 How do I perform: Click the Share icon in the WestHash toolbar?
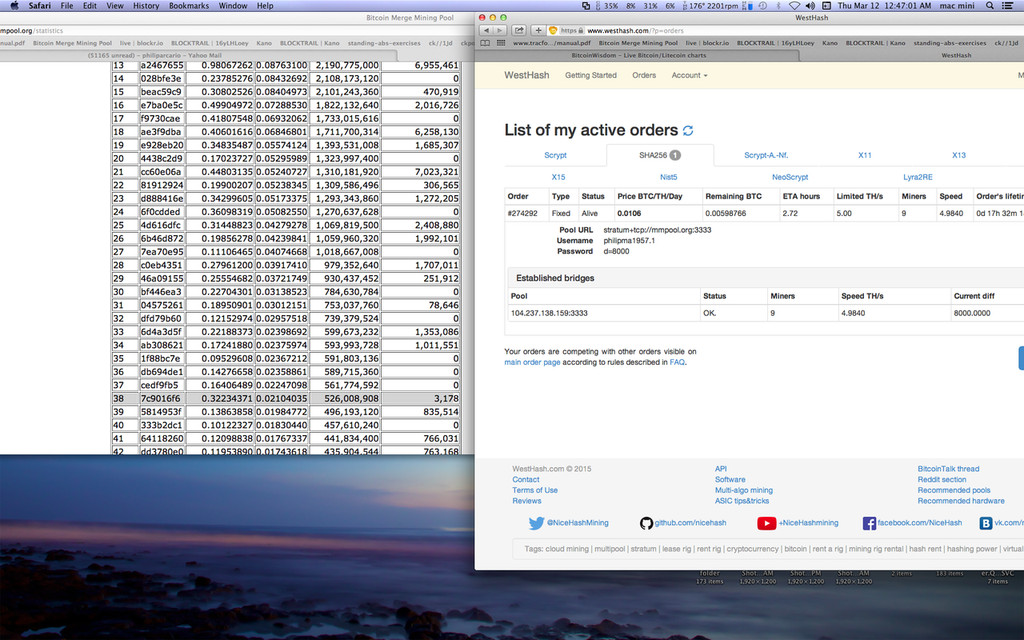point(519,30)
